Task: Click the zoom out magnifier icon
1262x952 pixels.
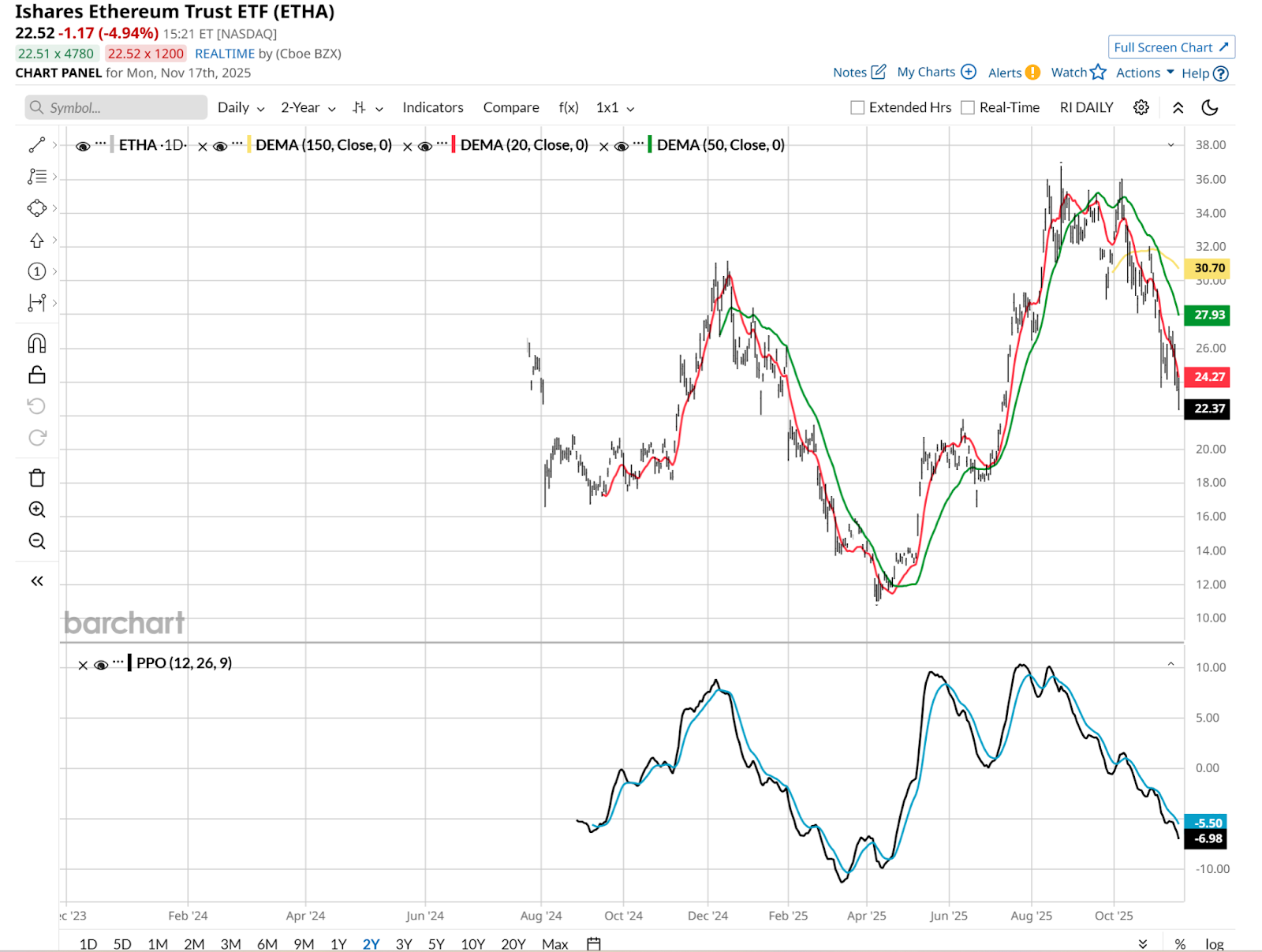Action: tap(37, 541)
